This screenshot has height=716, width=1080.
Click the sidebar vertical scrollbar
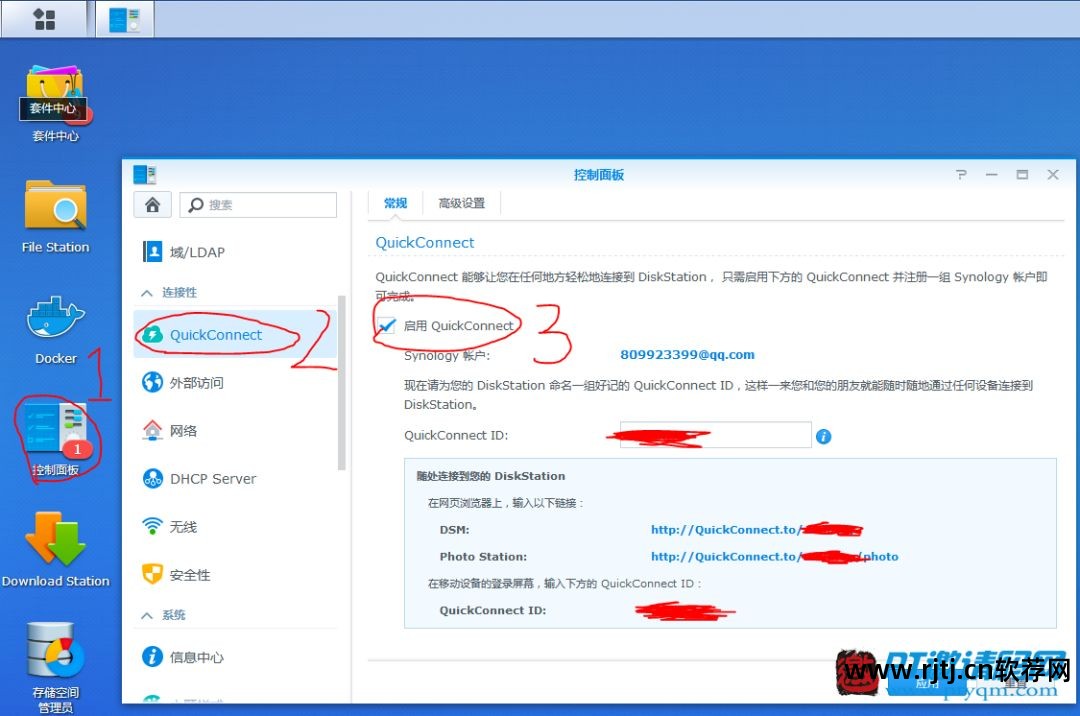click(342, 383)
